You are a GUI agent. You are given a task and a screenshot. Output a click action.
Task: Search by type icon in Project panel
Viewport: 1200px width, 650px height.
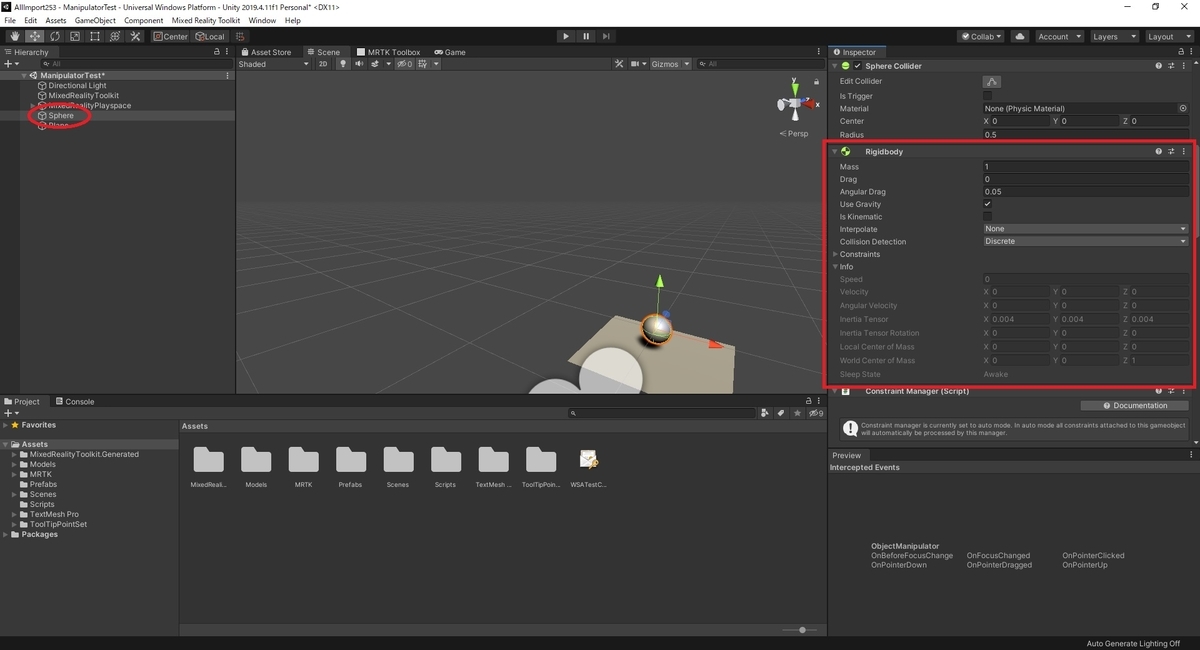tap(765, 413)
